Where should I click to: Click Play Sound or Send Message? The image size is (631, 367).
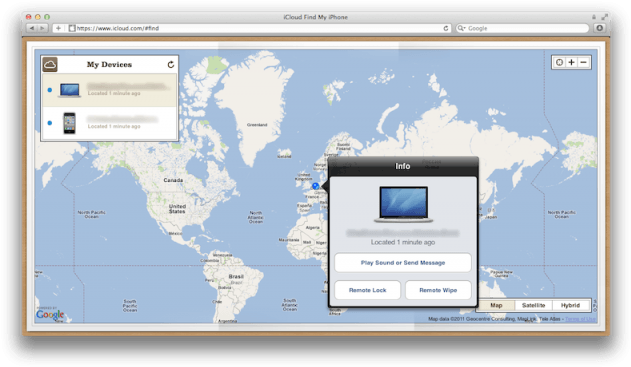403,263
